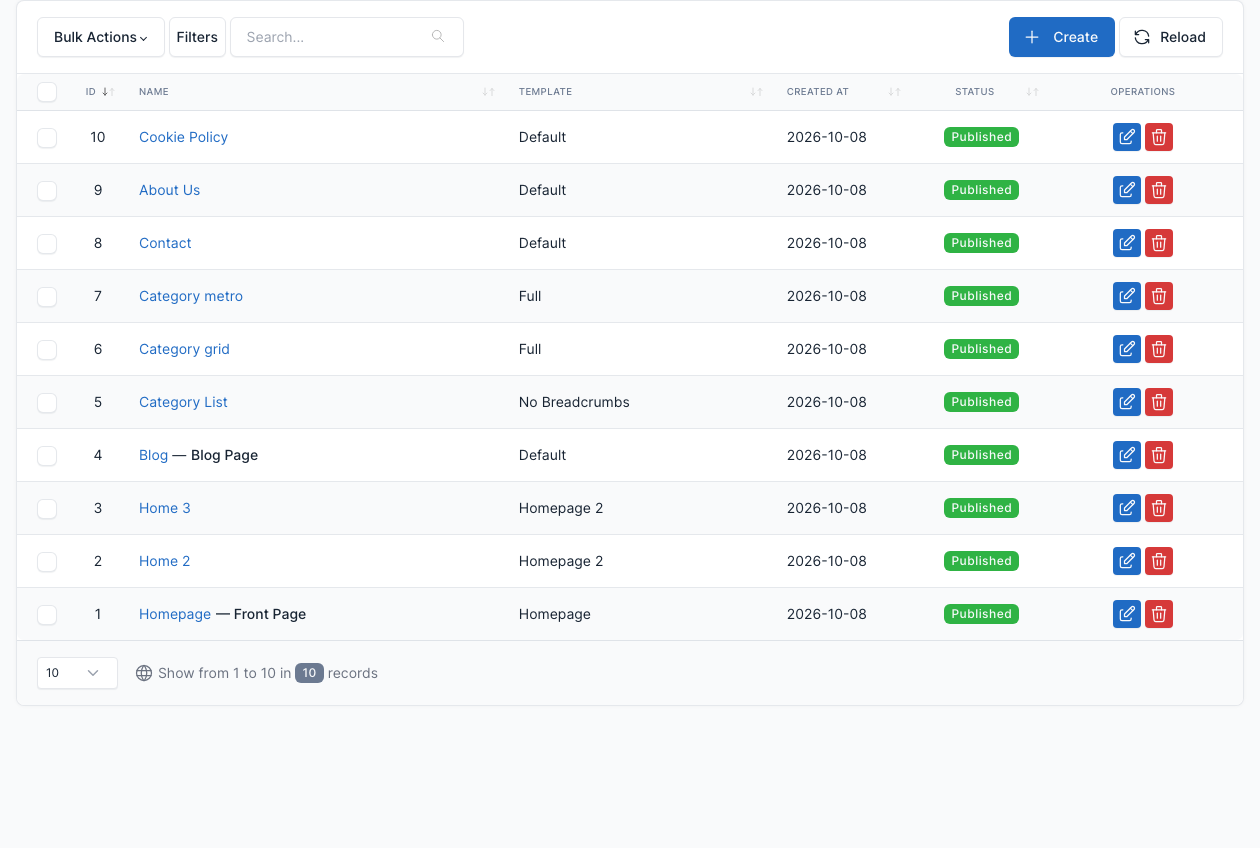Tick the checkbox for Blog row
This screenshot has width=1260, height=848.
tap(47, 456)
